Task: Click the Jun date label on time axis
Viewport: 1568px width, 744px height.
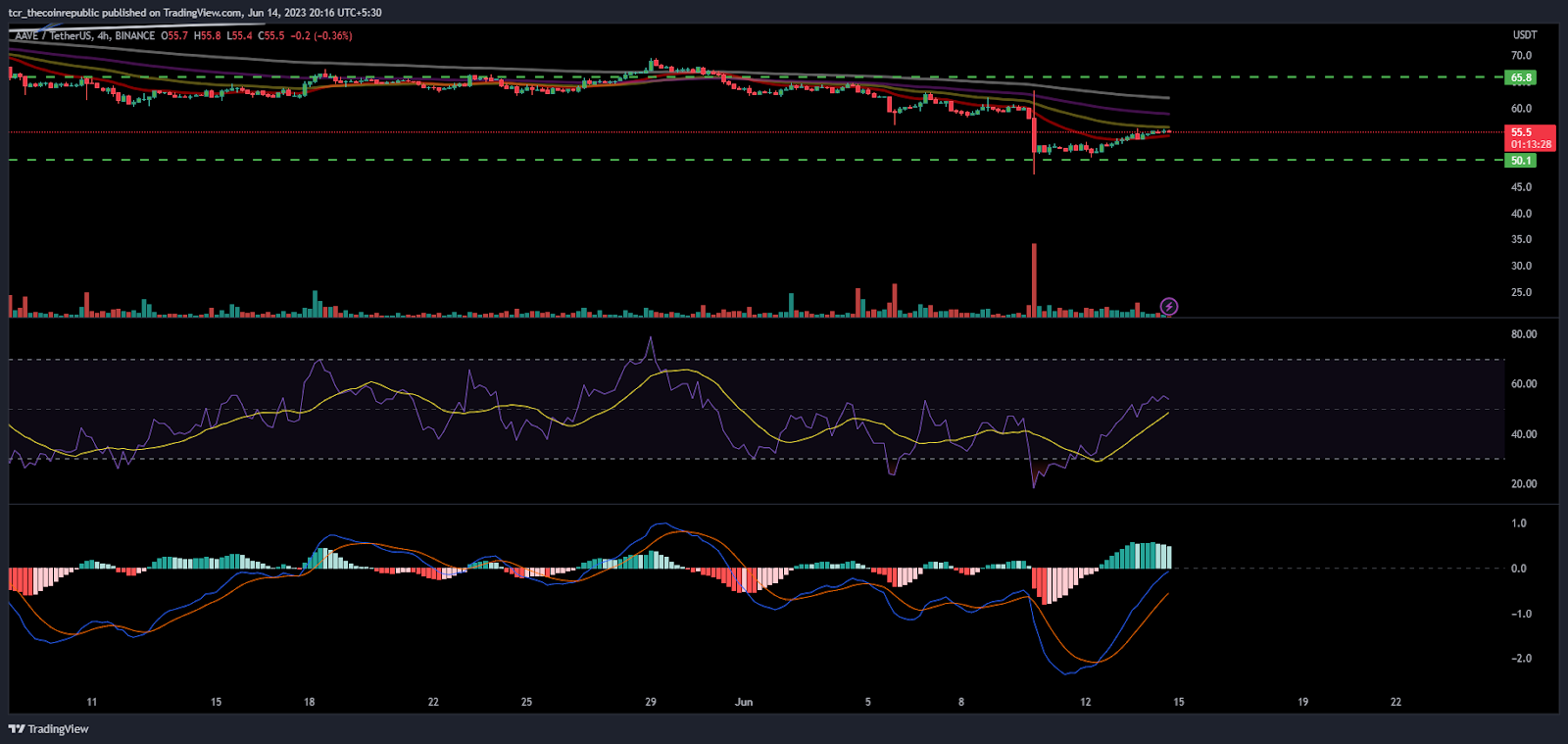Action: pos(744,702)
